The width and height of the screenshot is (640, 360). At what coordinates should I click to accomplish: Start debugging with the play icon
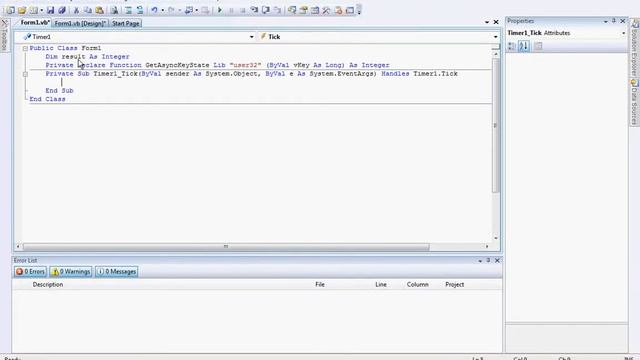[220, 10]
